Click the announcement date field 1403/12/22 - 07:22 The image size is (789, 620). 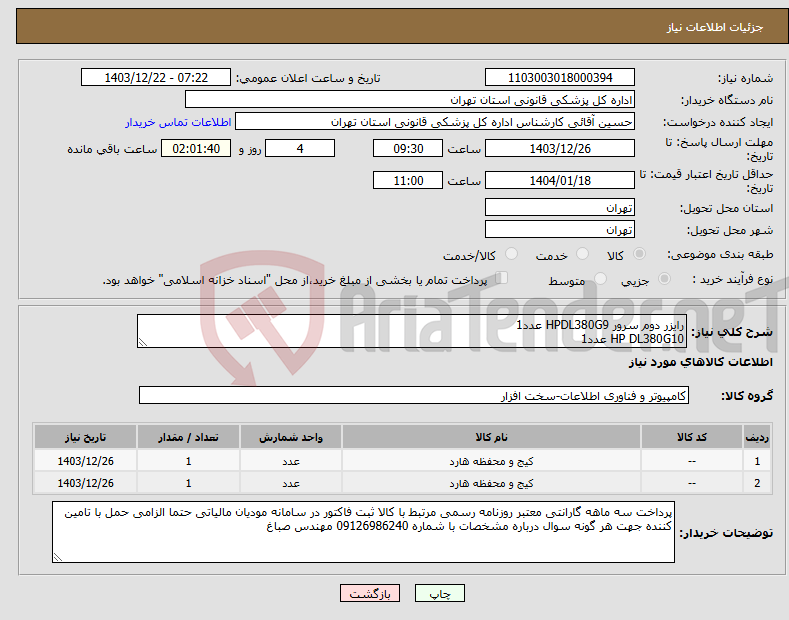(x=156, y=78)
